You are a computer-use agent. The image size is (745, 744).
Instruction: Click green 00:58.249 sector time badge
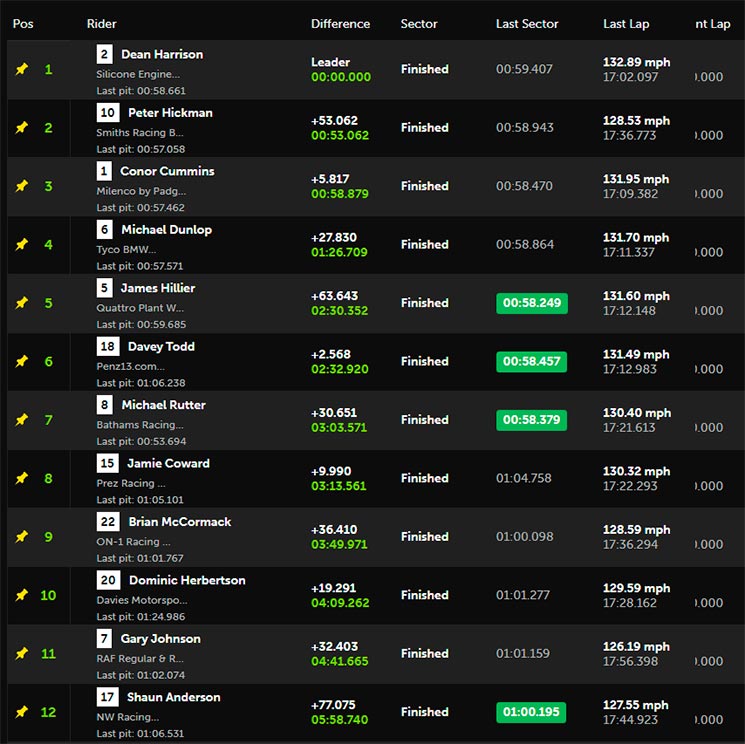pos(531,303)
